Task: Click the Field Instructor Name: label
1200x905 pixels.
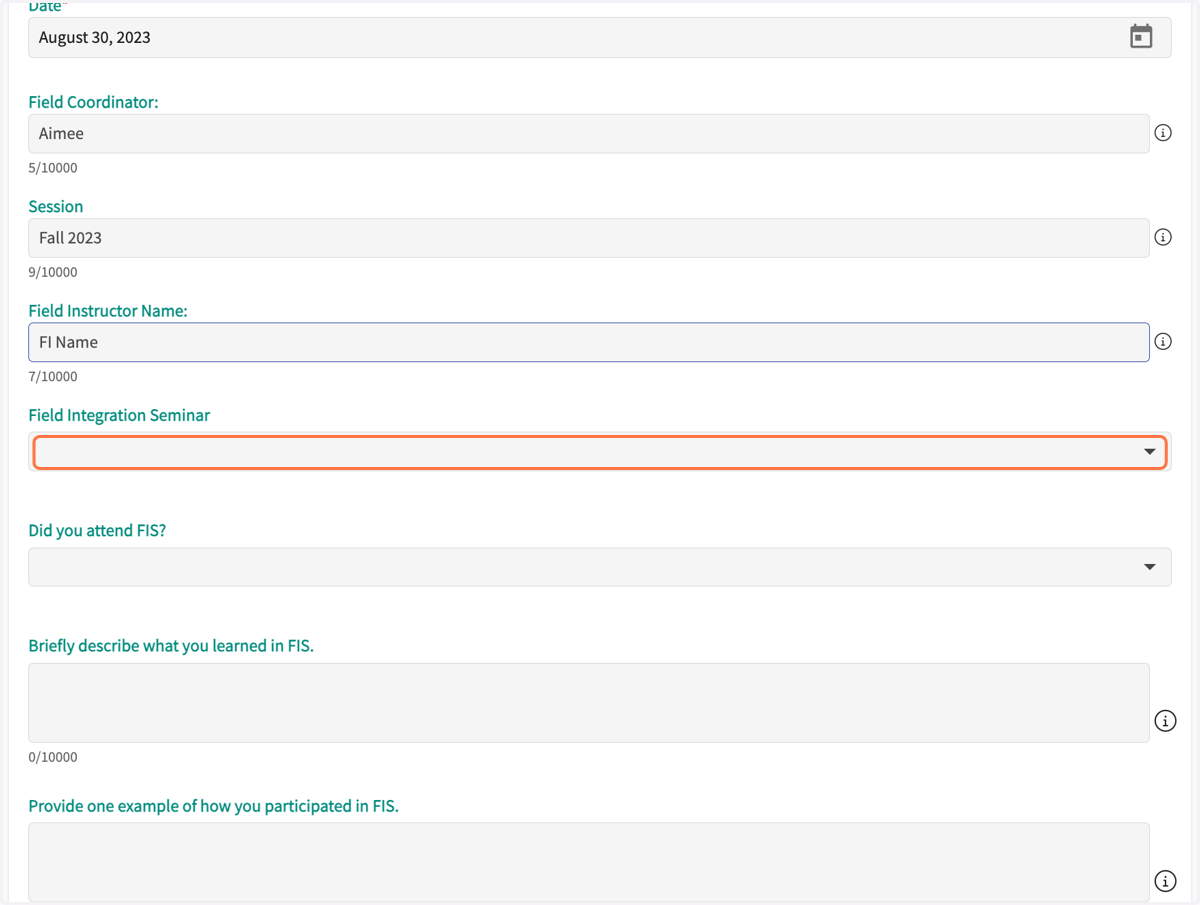Action: 108,311
